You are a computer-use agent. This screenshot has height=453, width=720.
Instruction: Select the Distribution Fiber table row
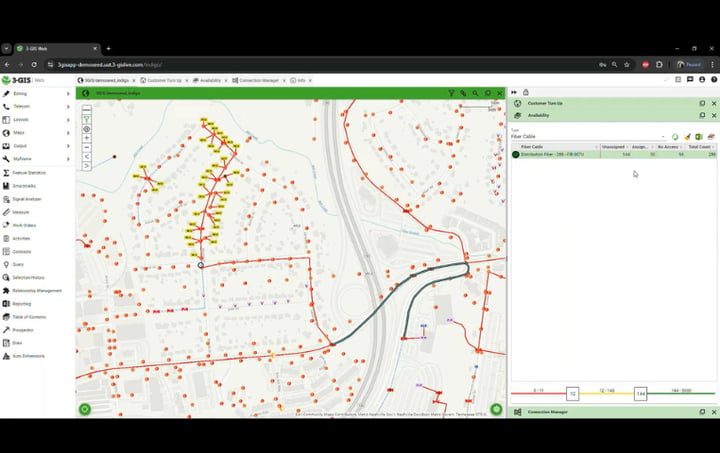pos(614,155)
